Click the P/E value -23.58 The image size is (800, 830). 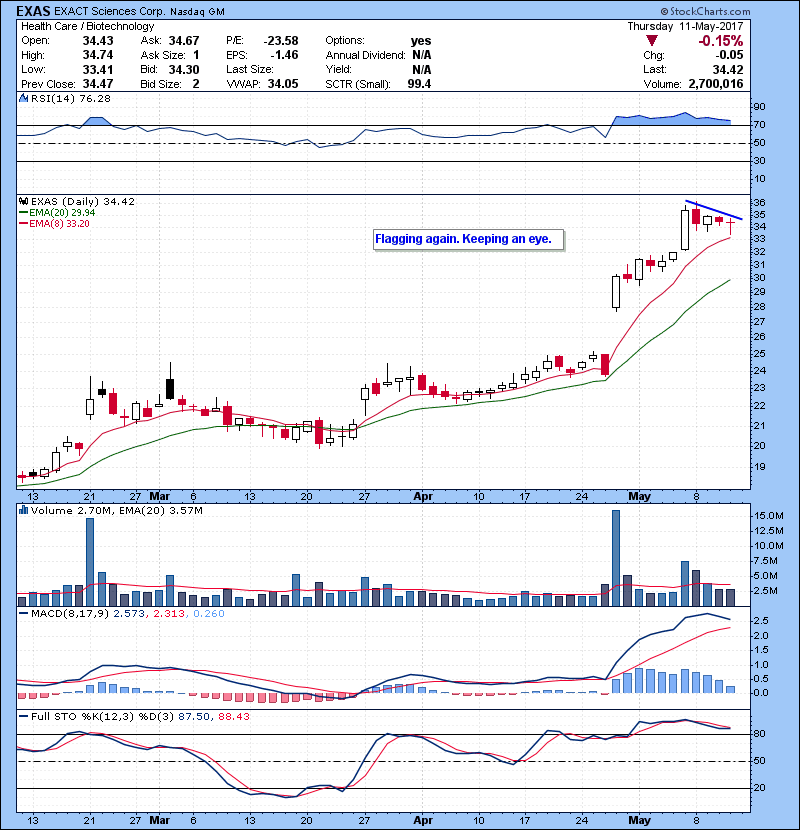(281, 41)
